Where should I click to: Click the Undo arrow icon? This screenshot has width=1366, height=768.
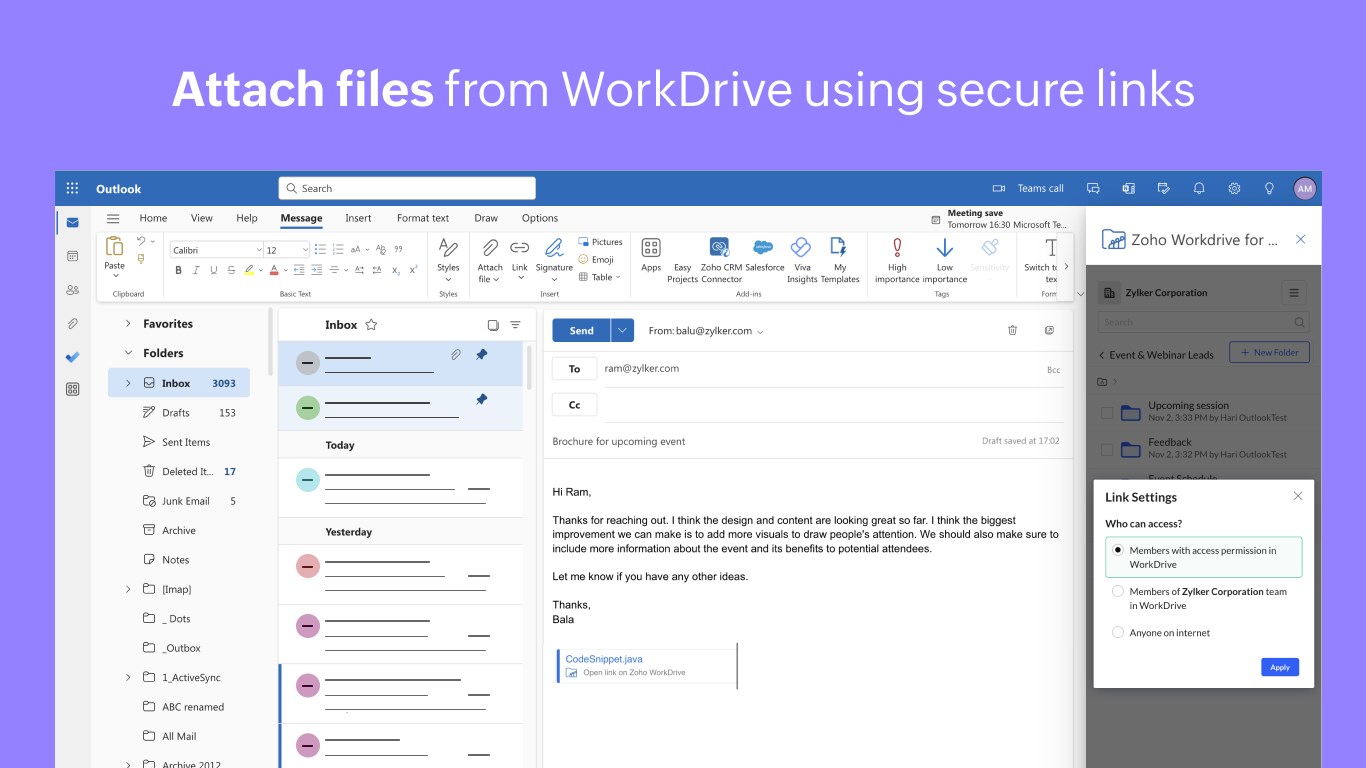(141, 241)
